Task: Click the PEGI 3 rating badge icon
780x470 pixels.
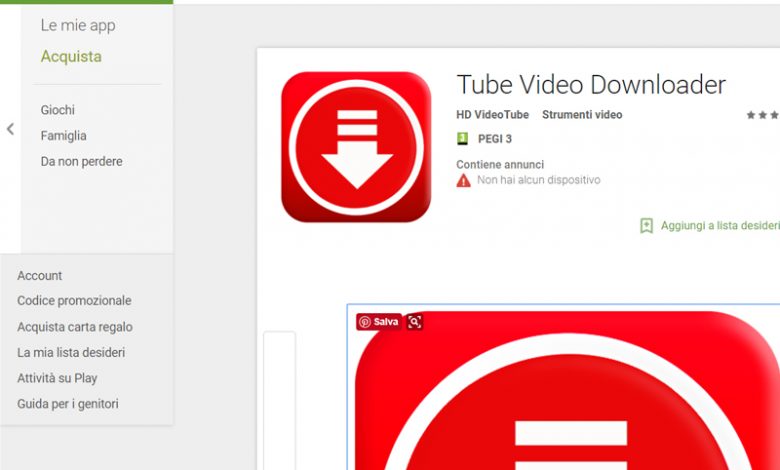Action: (463, 139)
